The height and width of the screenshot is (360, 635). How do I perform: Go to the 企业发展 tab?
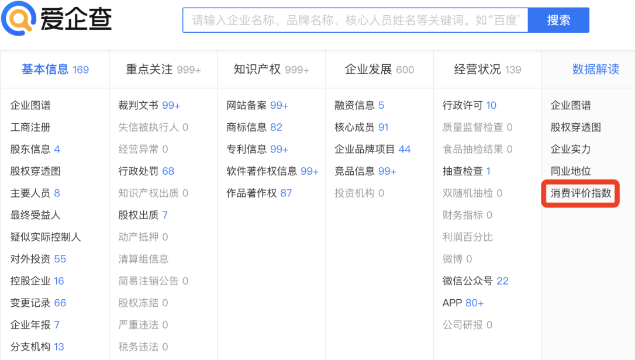pyautogui.click(x=379, y=69)
